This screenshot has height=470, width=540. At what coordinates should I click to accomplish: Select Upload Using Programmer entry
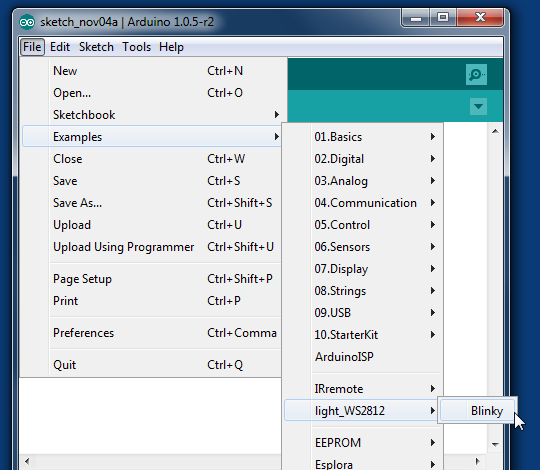[x=152, y=247]
